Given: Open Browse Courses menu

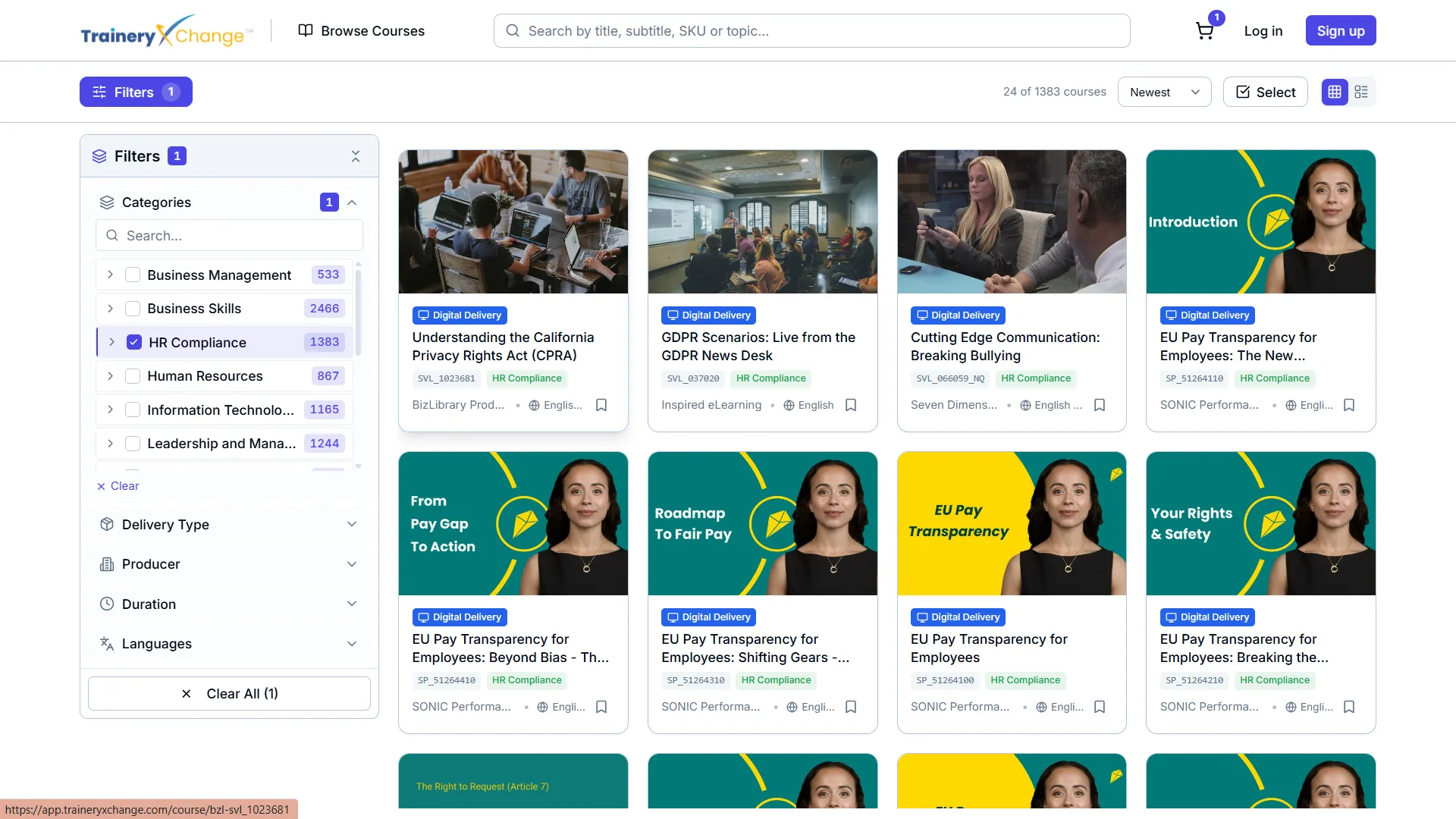Looking at the screenshot, I should pyautogui.click(x=361, y=31).
